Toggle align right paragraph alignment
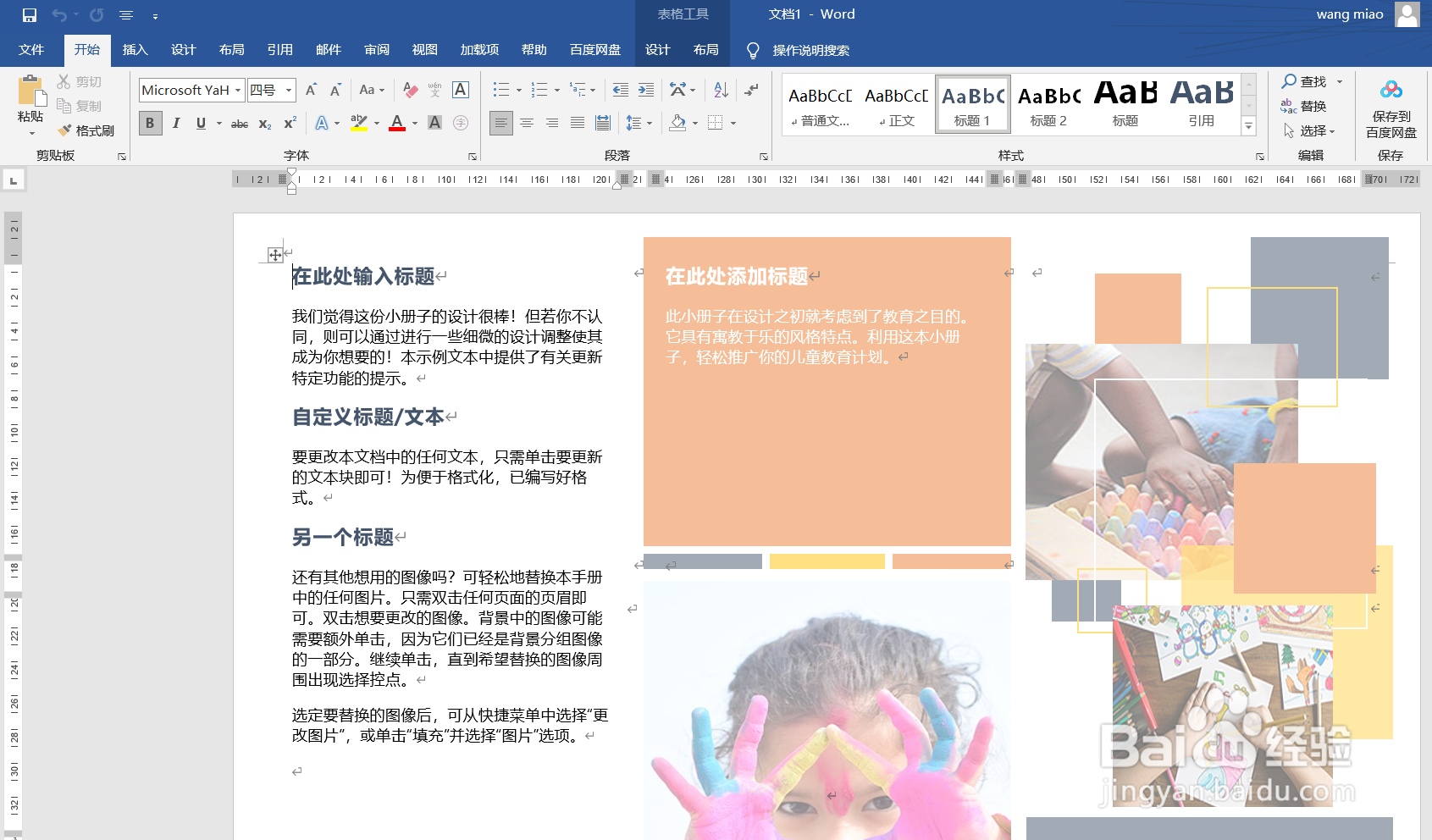 coord(552,123)
